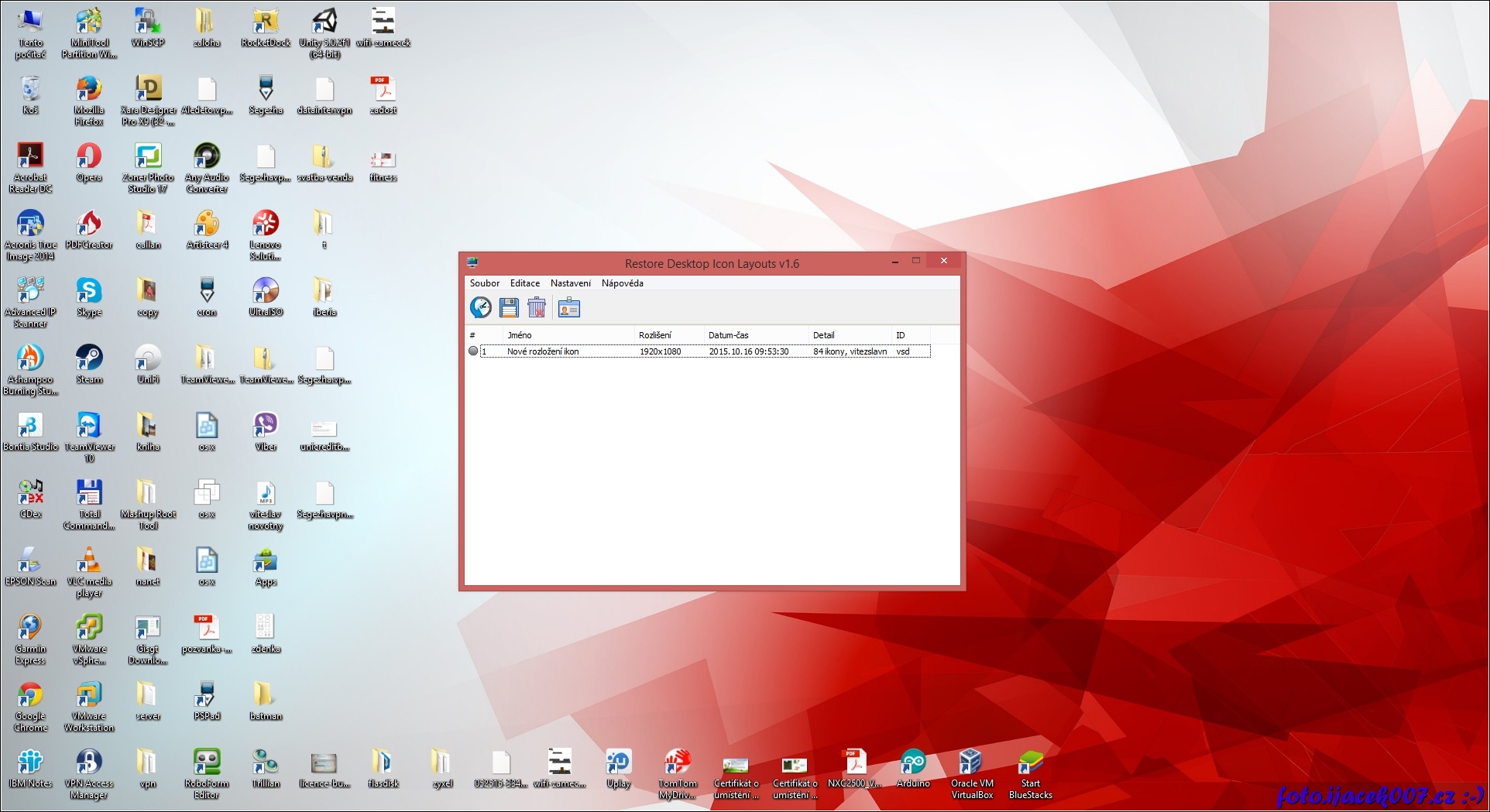Click the delete layout trash icon
This screenshot has height=812, width=1490.
pyautogui.click(x=537, y=308)
